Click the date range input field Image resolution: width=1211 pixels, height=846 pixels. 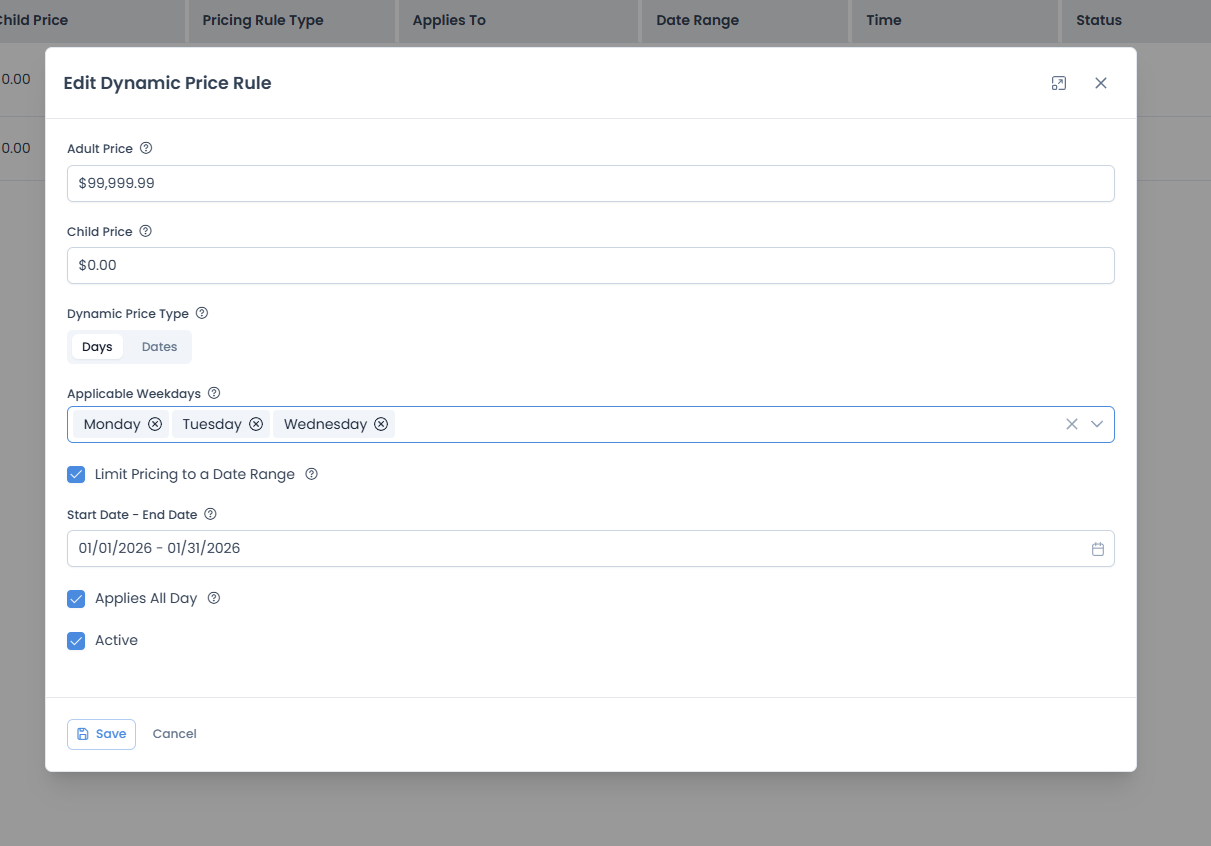coord(590,548)
